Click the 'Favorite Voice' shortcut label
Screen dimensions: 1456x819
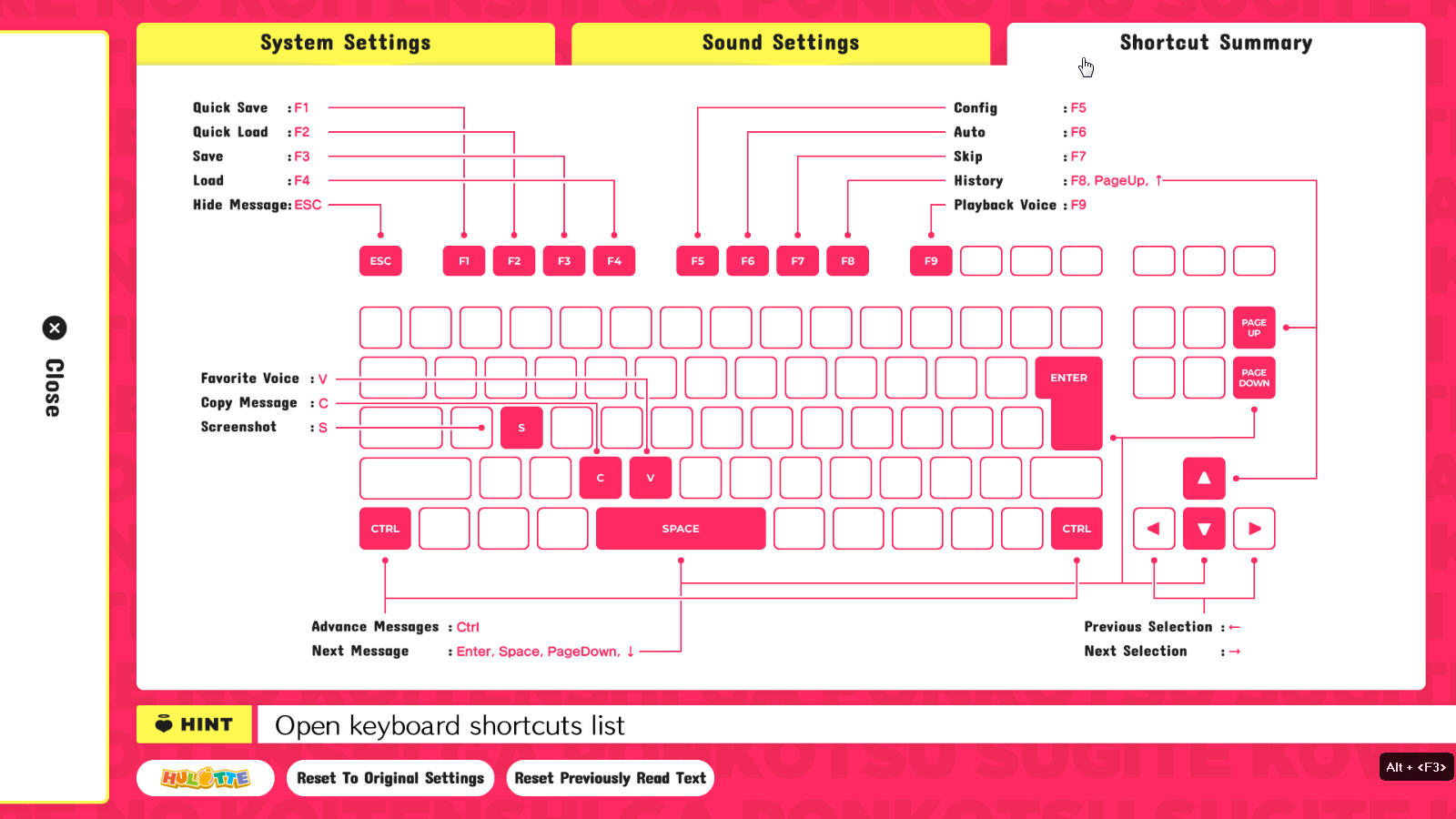pyautogui.click(x=250, y=379)
